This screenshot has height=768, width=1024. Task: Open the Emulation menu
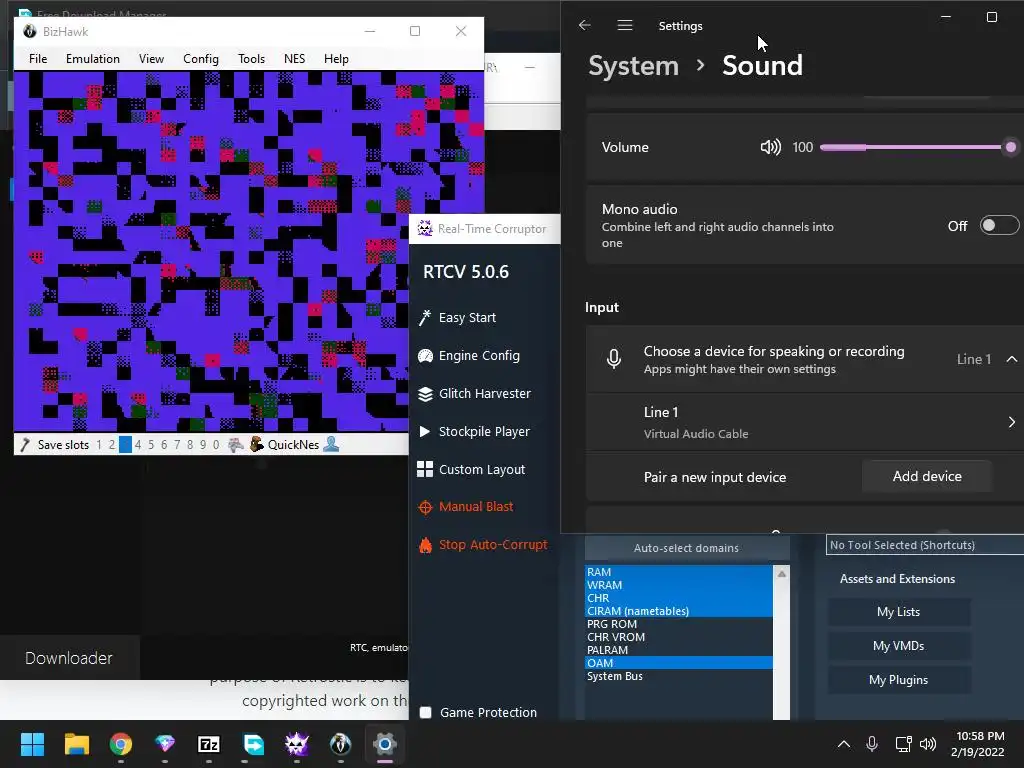coord(93,59)
